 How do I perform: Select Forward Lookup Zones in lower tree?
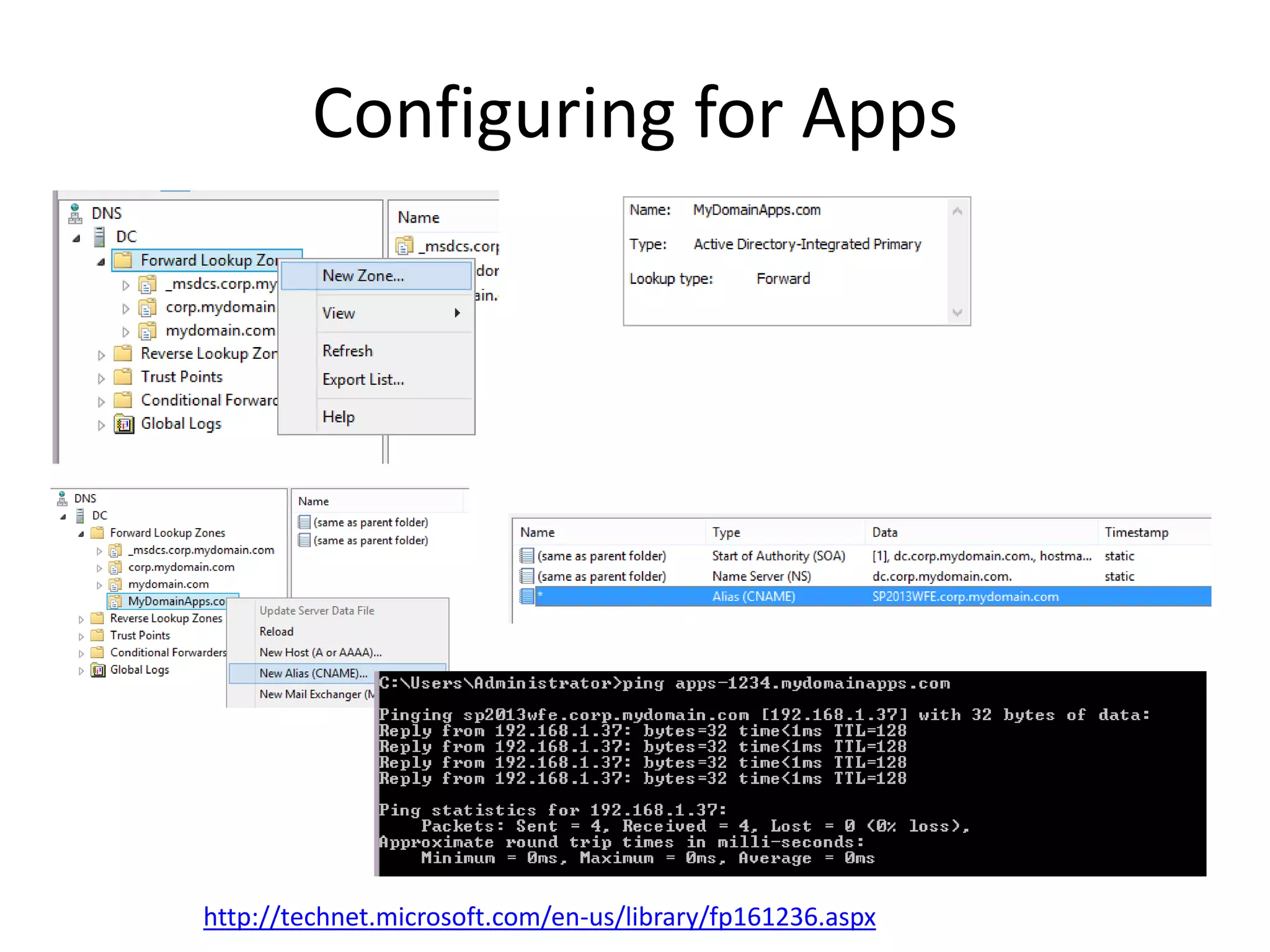point(167,533)
